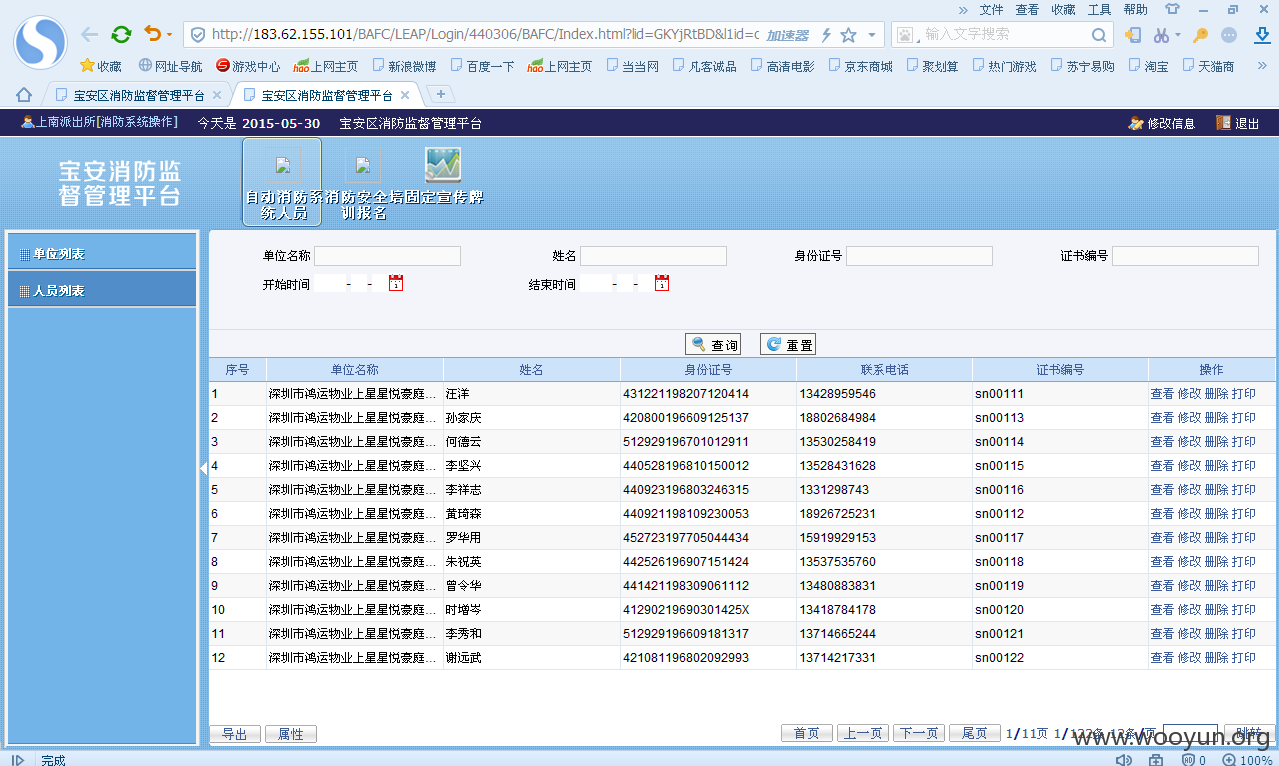This screenshot has height=766, width=1279.
Task: Click phone number 13714665244
Action: coord(837,634)
